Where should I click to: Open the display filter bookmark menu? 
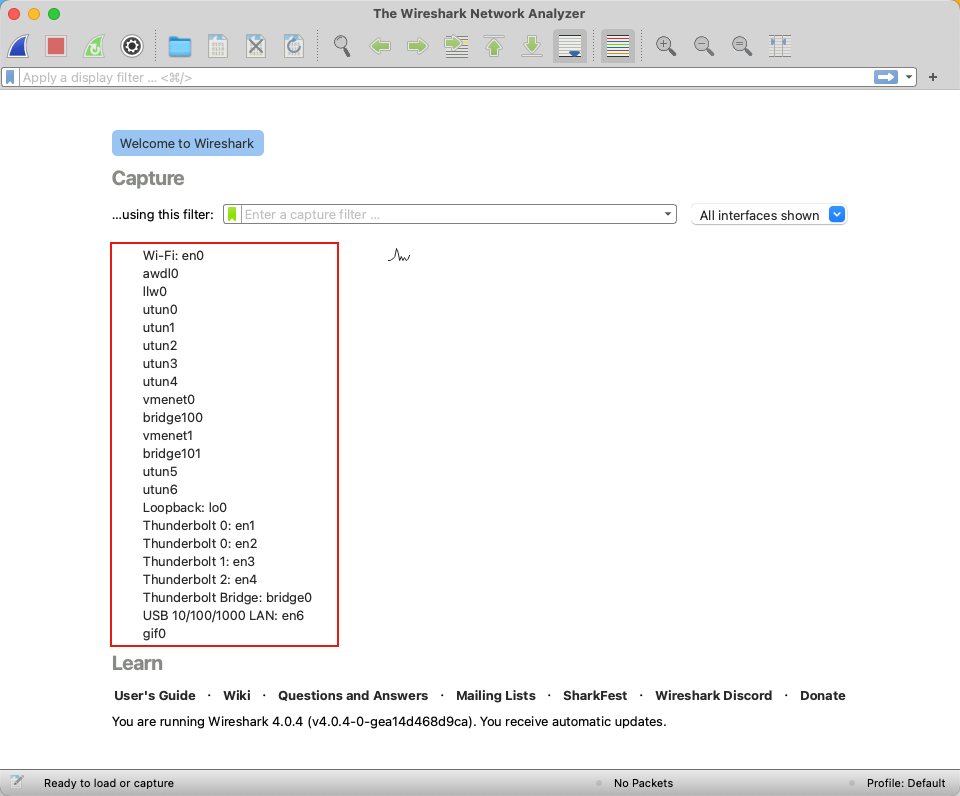point(10,77)
